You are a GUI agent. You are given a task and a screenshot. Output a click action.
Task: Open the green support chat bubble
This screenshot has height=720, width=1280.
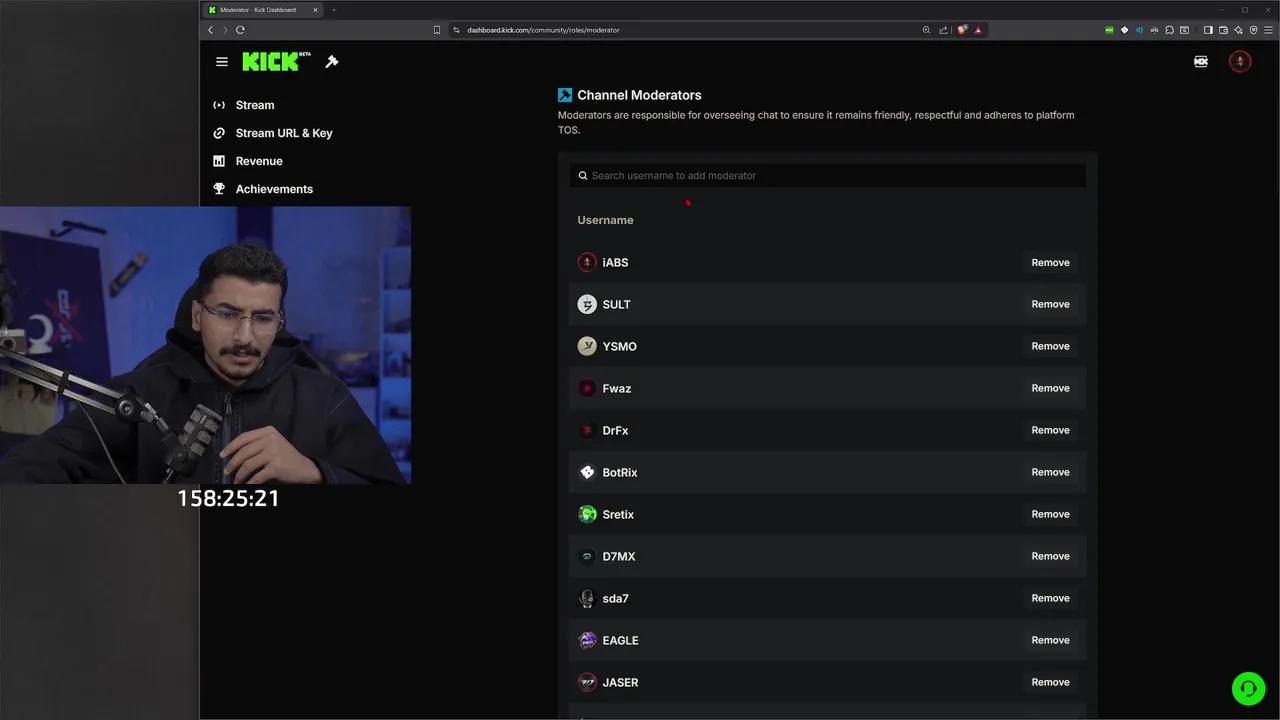[x=1248, y=688]
